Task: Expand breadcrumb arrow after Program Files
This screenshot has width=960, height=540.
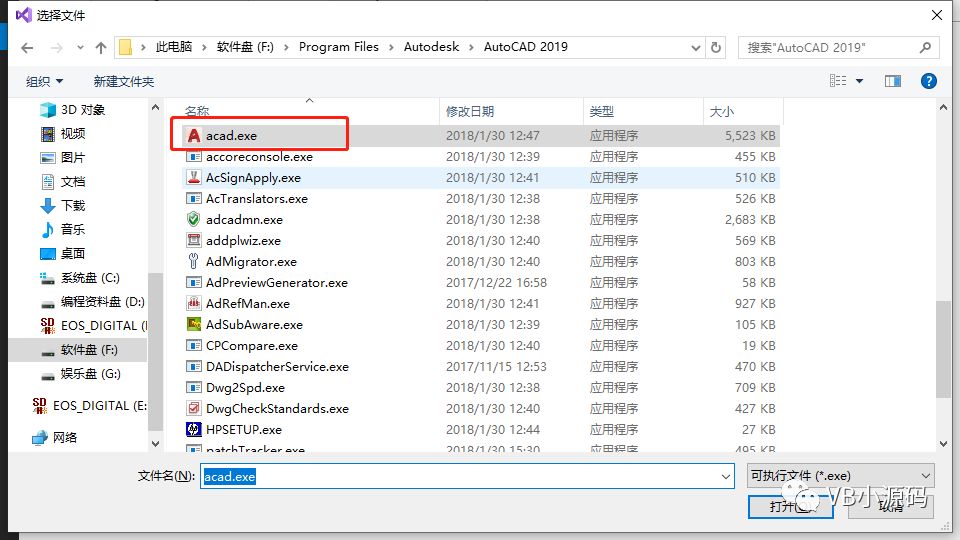Action: tap(391, 47)
